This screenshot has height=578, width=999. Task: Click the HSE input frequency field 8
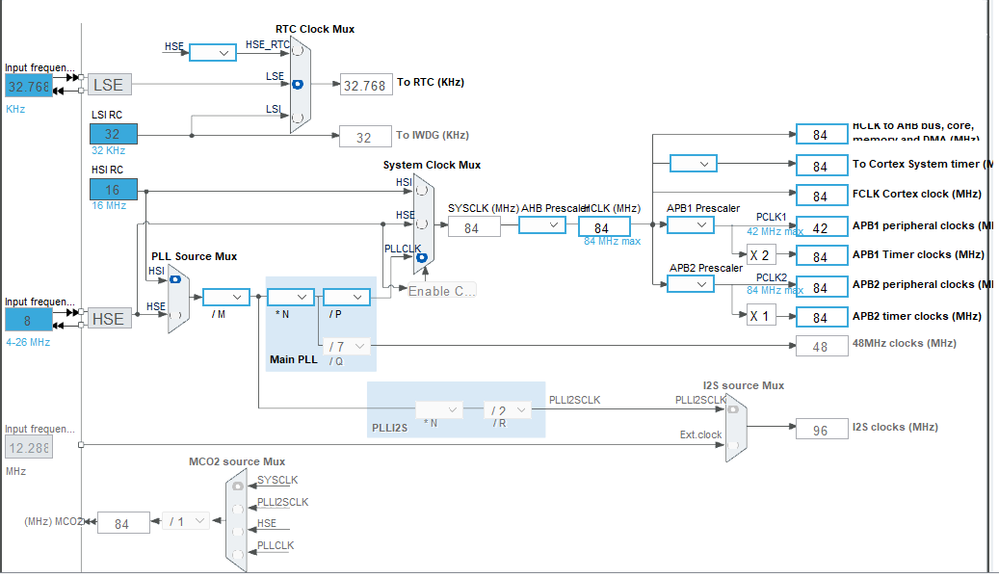[29, 320]
